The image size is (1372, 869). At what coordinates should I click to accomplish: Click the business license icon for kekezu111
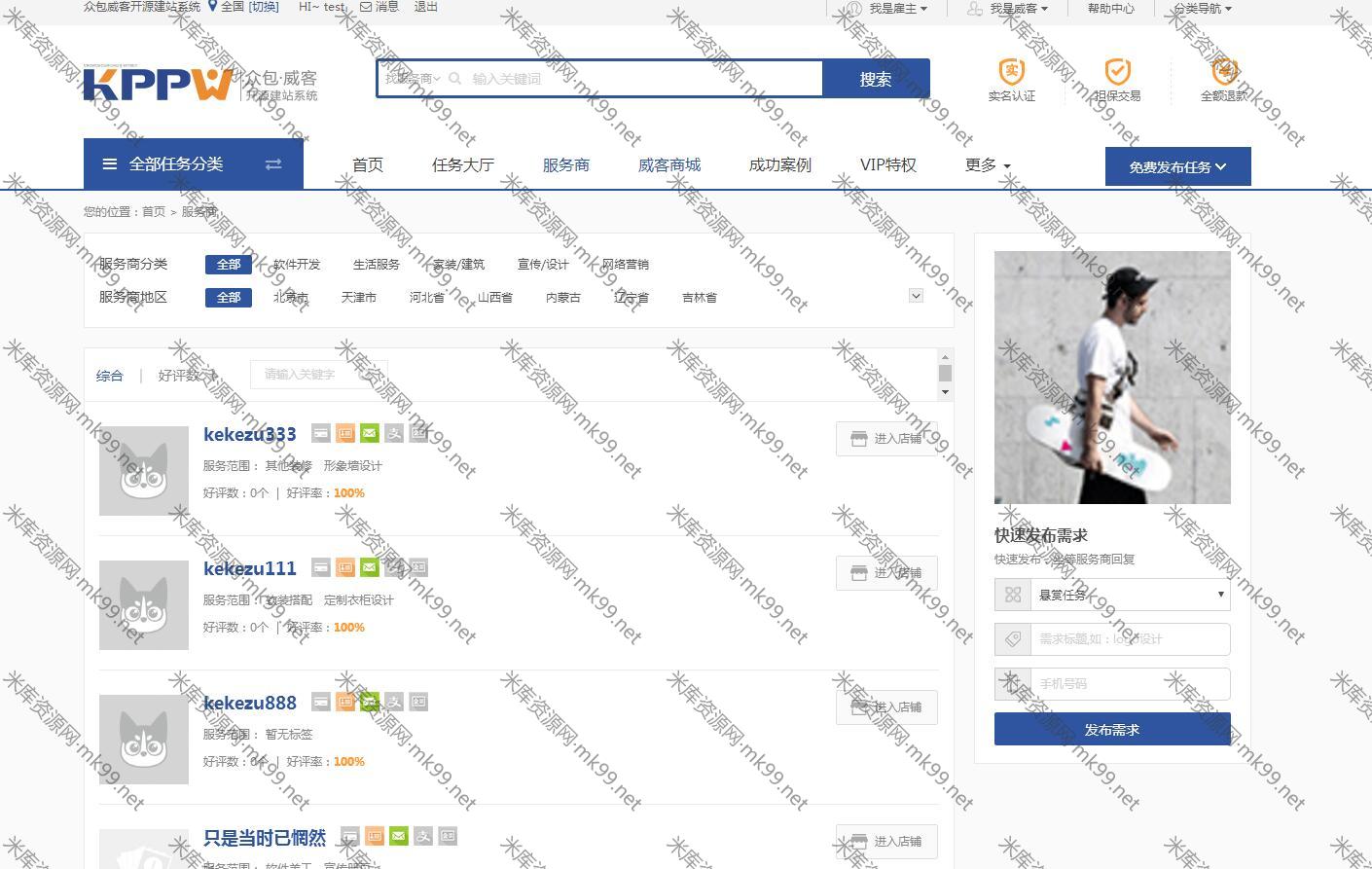click(418, 567)
